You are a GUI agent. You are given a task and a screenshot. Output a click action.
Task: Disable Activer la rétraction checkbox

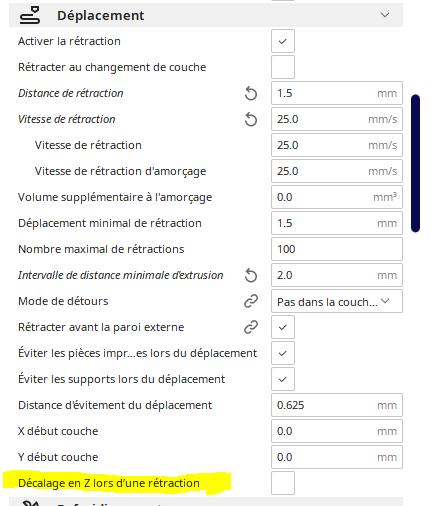pyautogui.click(x=283, y=41)
